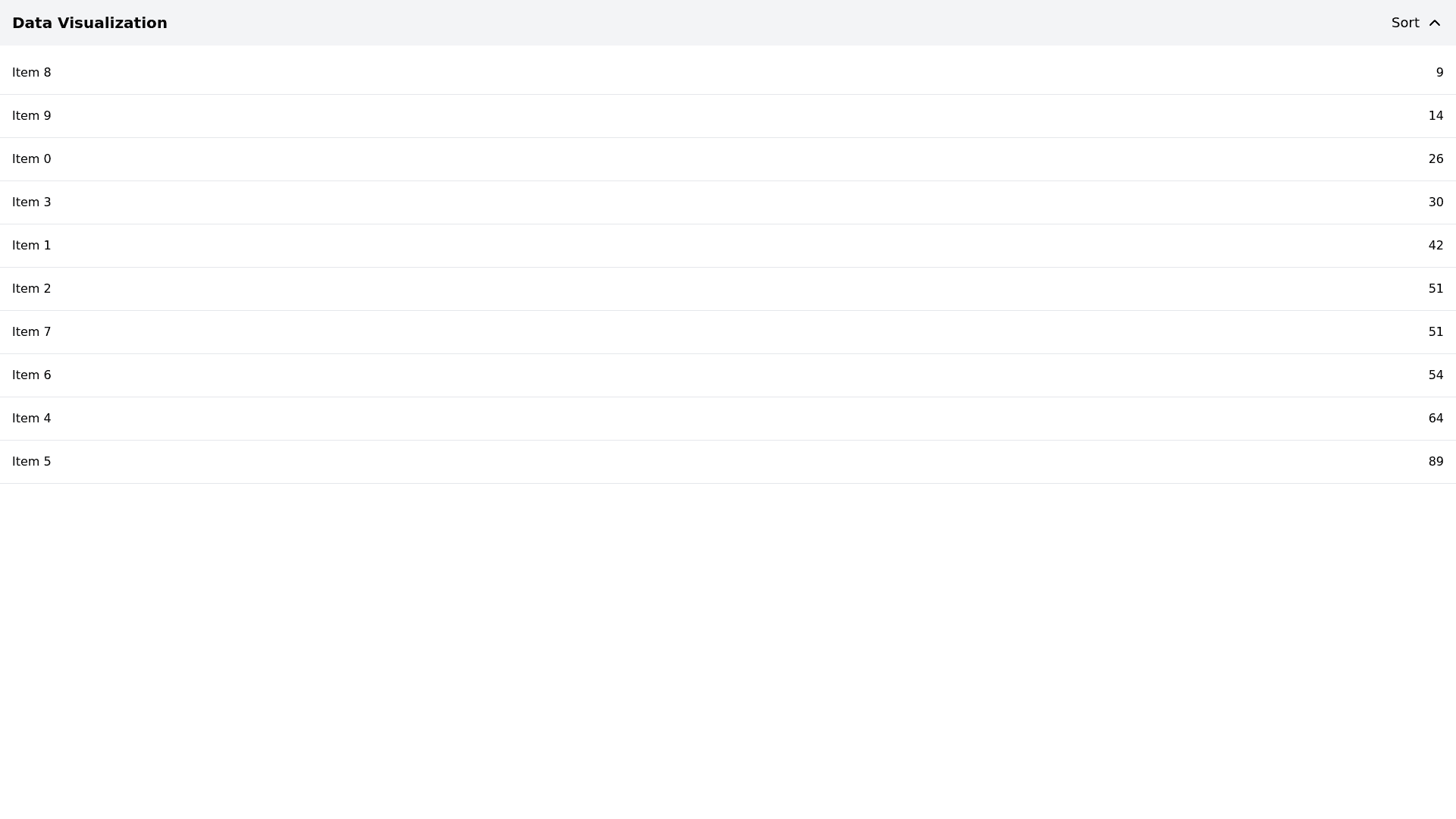Image resolution: width=1456 pixels, height=819 pixels.
Task: Click the value 9 for Item 8
Action: 1439,73
